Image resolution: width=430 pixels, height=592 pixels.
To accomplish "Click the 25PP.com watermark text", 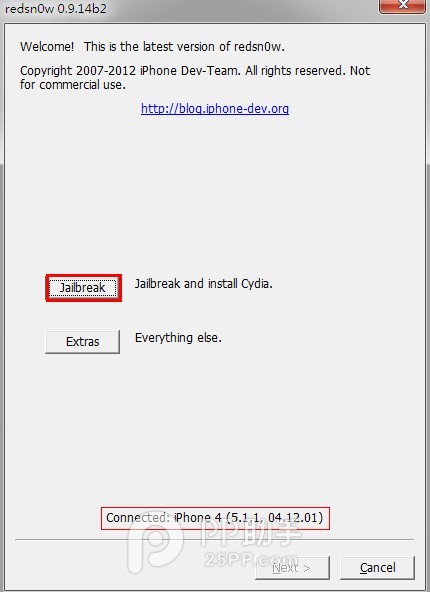I will tap(251, 559).
